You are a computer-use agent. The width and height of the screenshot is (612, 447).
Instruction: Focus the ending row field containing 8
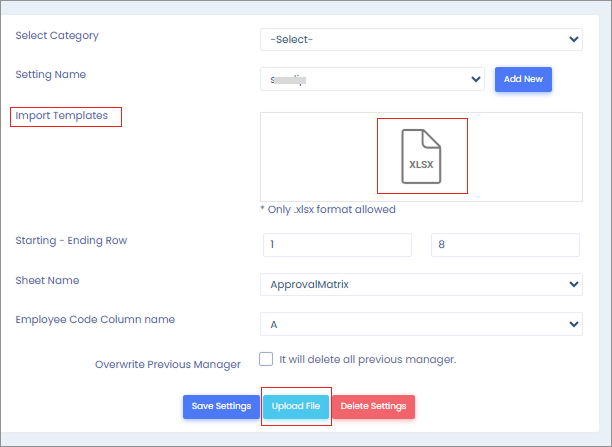[505, 245]
